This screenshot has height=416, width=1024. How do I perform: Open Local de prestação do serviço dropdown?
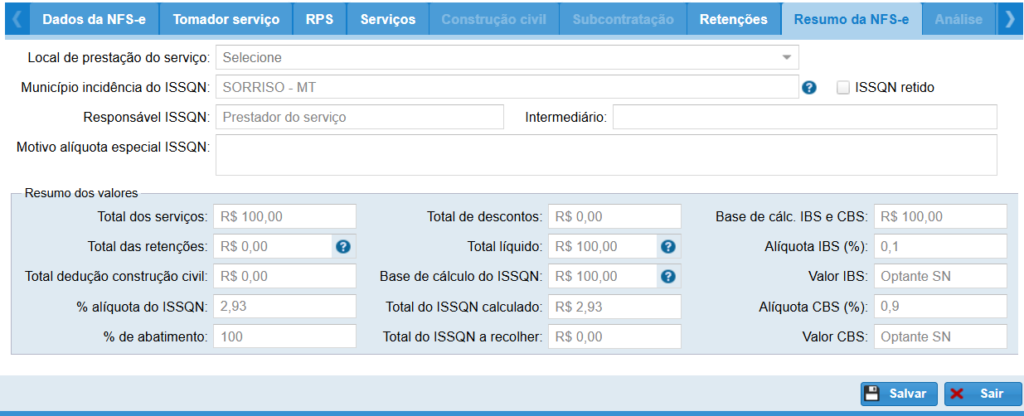507,58
